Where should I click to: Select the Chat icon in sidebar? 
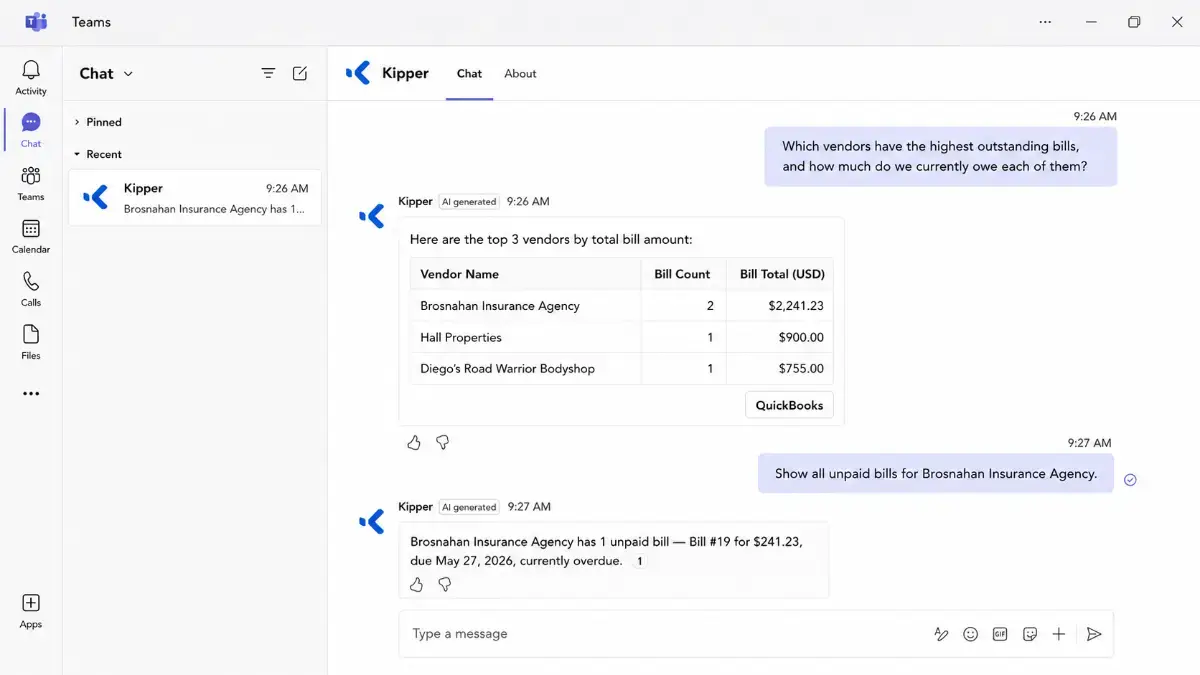click(x=31, y=123)
